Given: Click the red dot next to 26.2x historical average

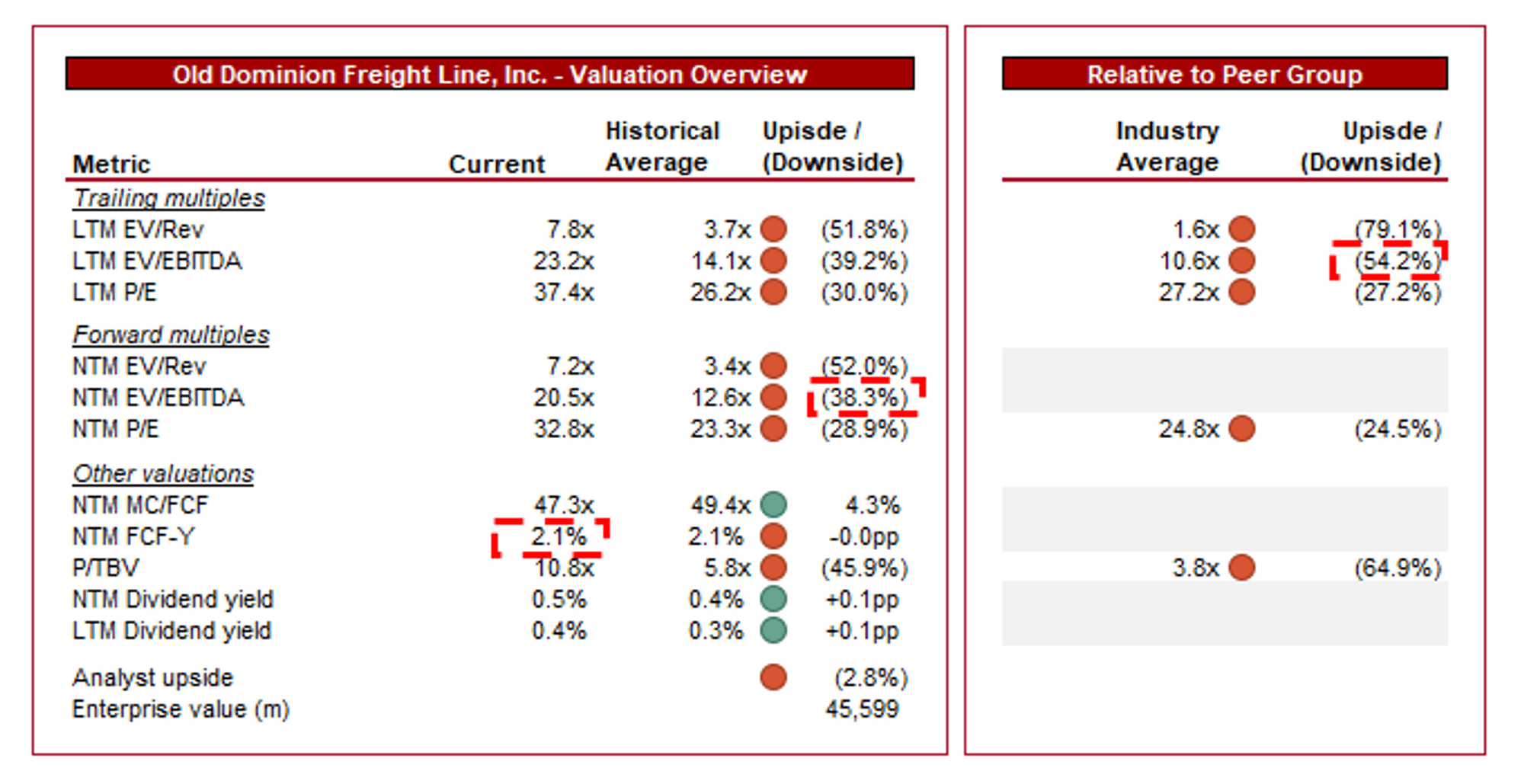Looking at the screenshot, I should coord(773,292).
